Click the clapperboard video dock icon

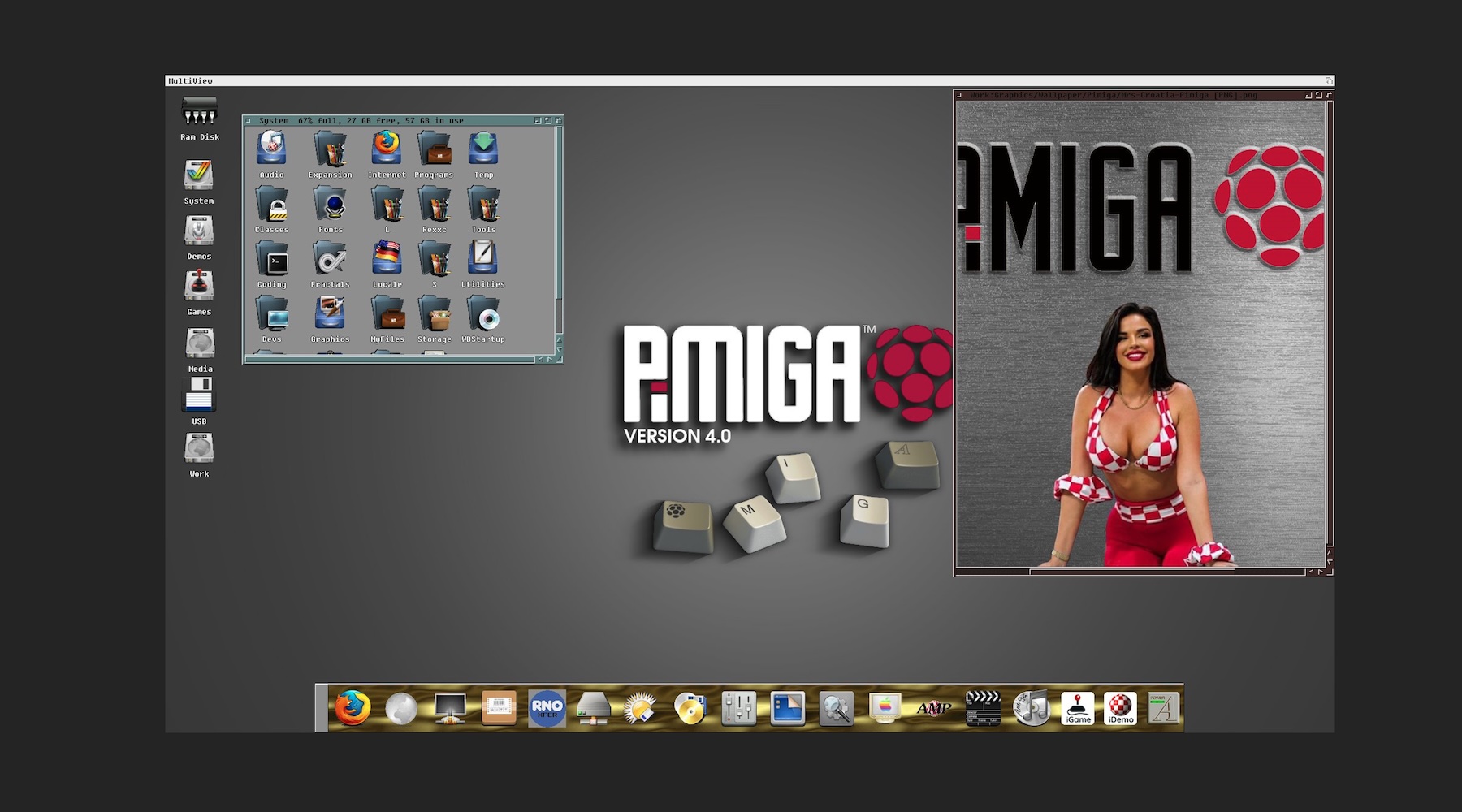[983, 708]
